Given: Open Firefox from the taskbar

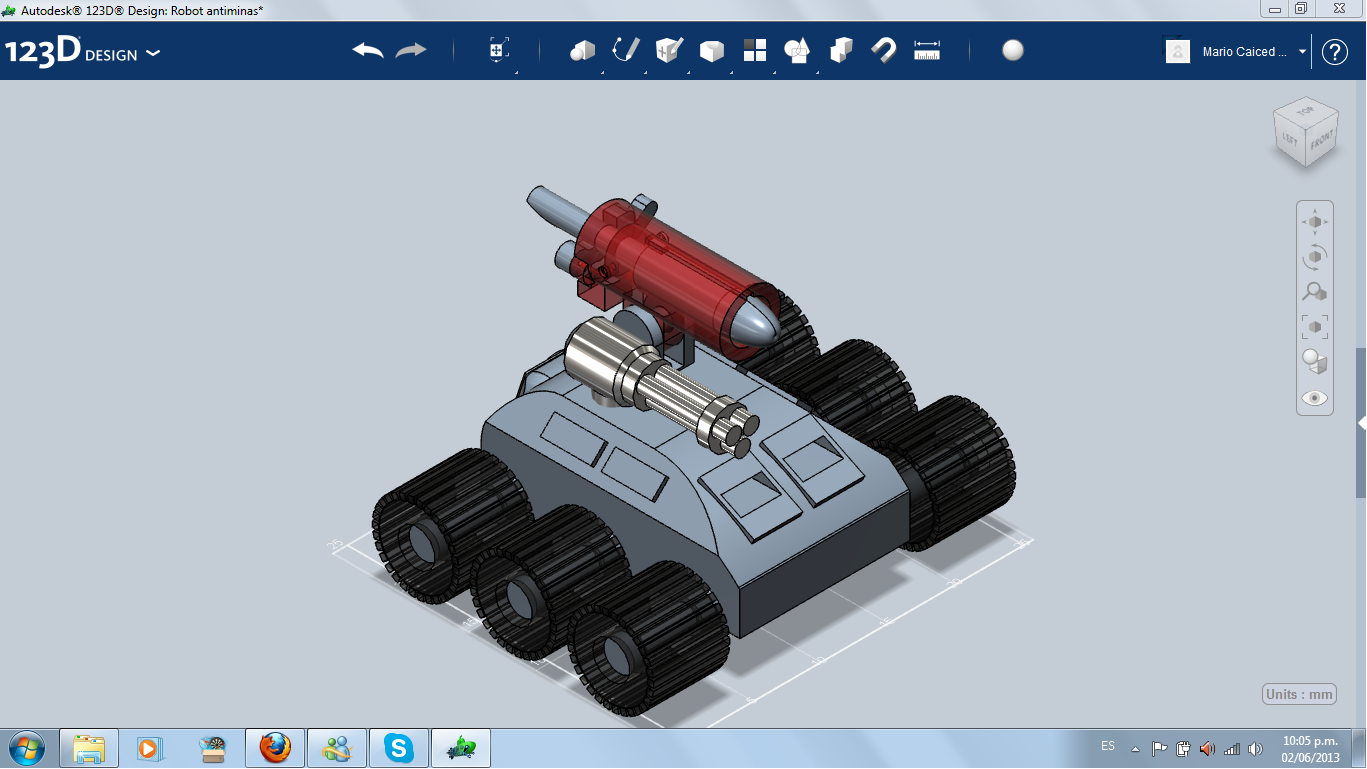Looking at the screenshot, I should pos(275,748).
